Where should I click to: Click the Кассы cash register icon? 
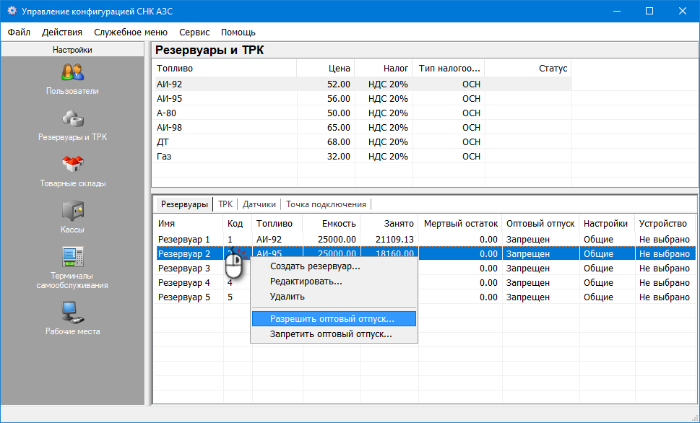point(72,211)
